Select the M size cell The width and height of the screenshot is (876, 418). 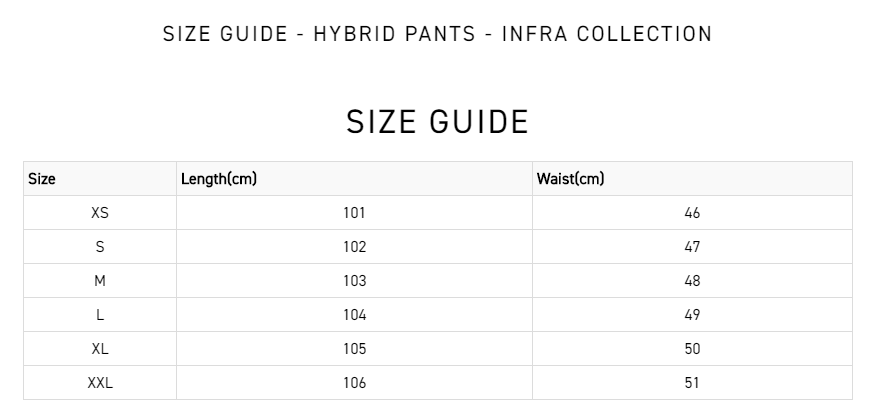point(100,281)
